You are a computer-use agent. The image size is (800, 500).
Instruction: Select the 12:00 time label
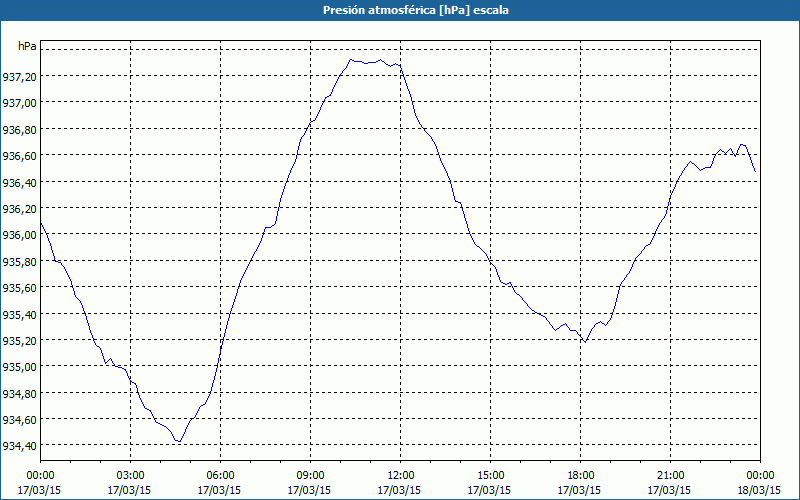401,476
